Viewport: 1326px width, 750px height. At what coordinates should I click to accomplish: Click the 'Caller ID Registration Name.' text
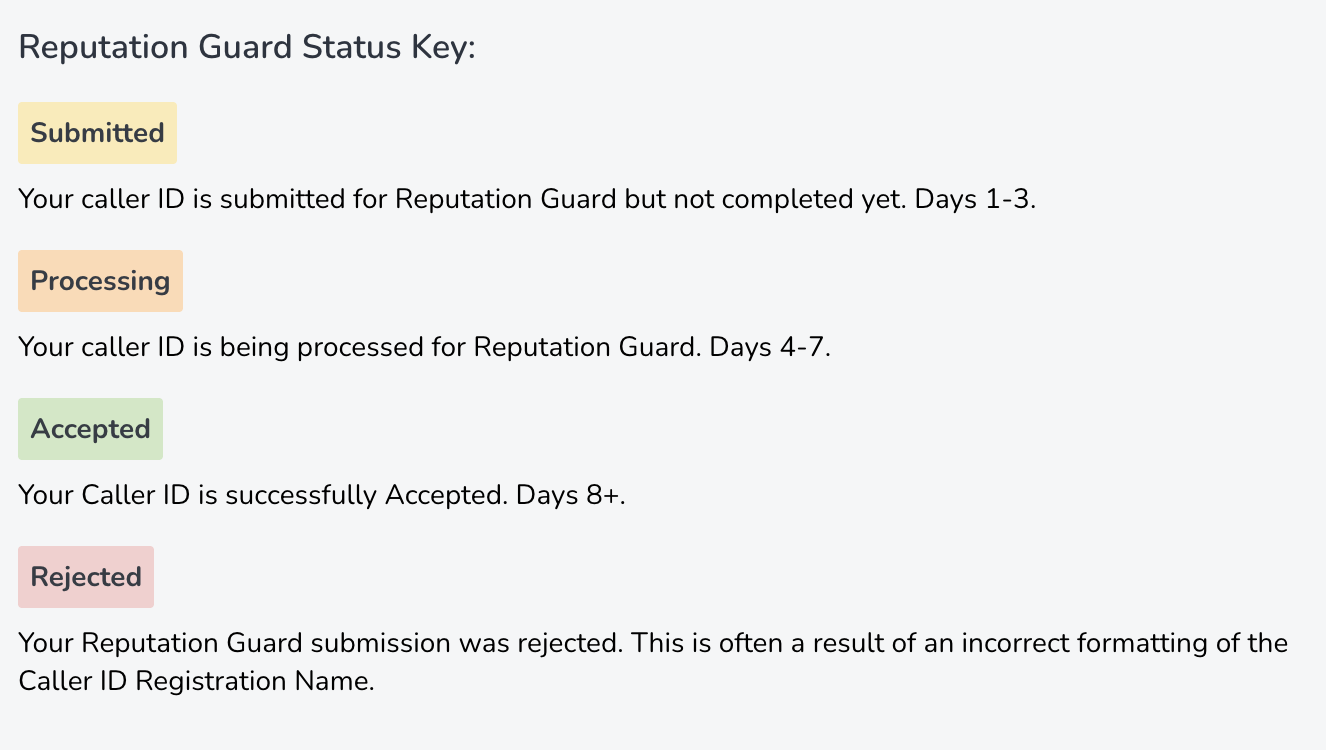[x=196, y=681]
